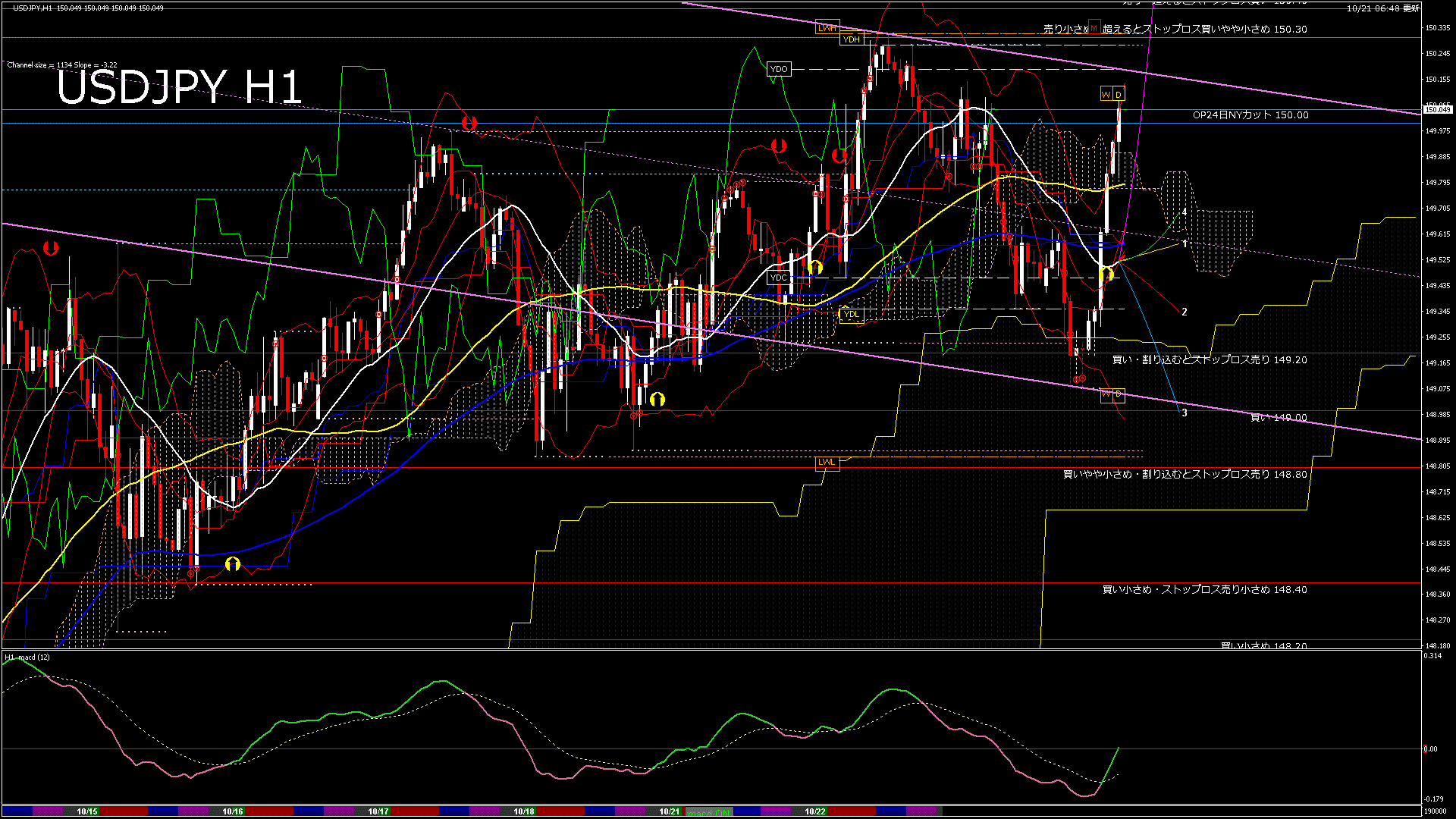This screenshot has width=1456, height=819.
Task: Click the 買いやや小さめ 148.80 annotation
Action: point(1185,475)
